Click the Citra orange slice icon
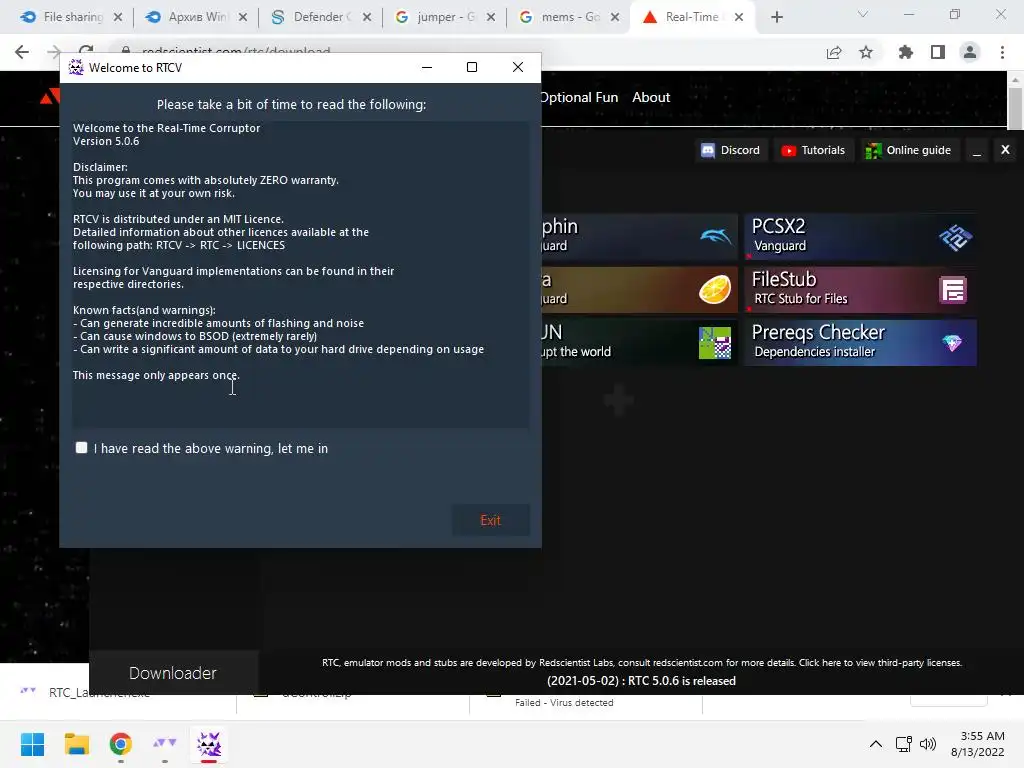The width and height of the screenshot is (1024, 768). point(714,289)
